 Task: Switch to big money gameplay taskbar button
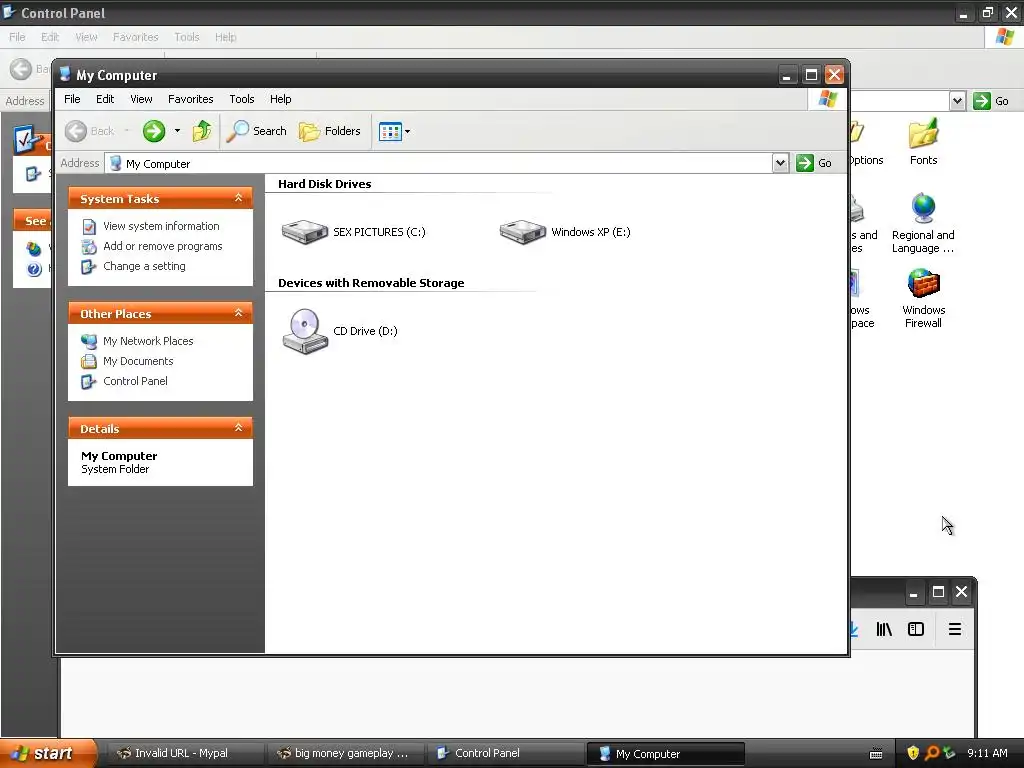[346, 754]
